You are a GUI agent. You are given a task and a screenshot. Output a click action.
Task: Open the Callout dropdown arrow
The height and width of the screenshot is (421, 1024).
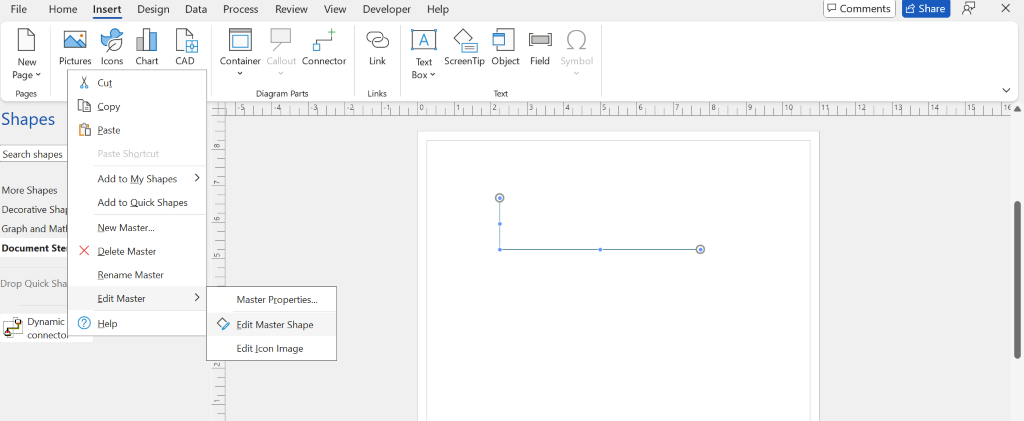coord(281,74)
